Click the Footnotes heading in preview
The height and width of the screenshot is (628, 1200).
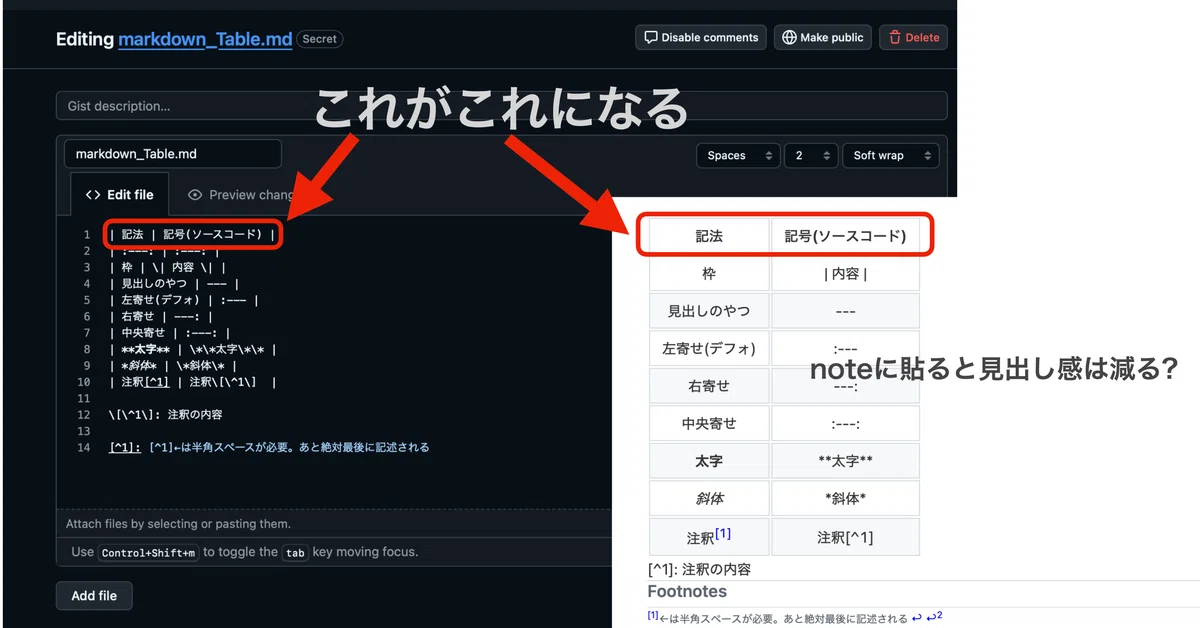pyautogui.click(x=687, y=591)
